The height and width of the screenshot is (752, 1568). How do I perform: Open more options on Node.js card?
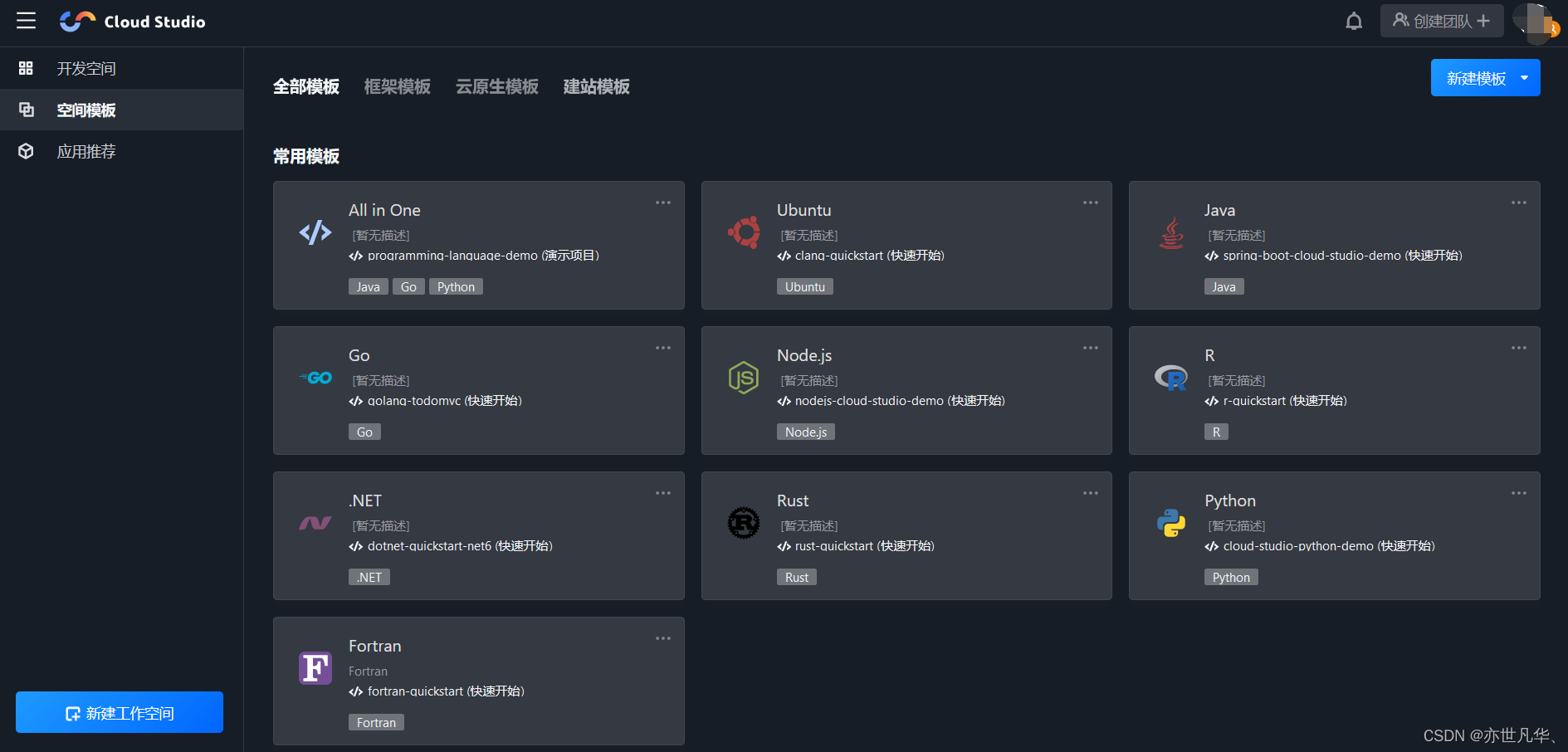(1091, 348)
